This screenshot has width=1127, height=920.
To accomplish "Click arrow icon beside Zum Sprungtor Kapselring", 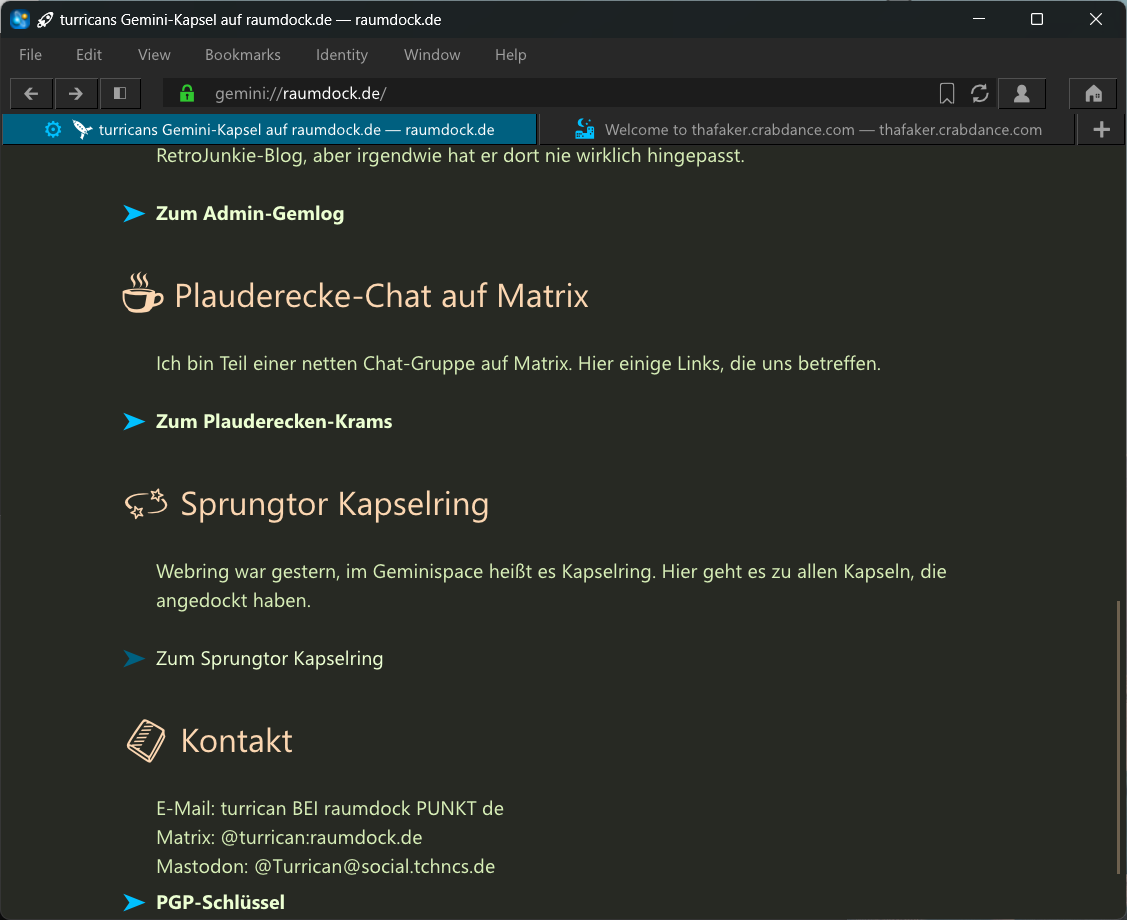I will tap(134, 658).
